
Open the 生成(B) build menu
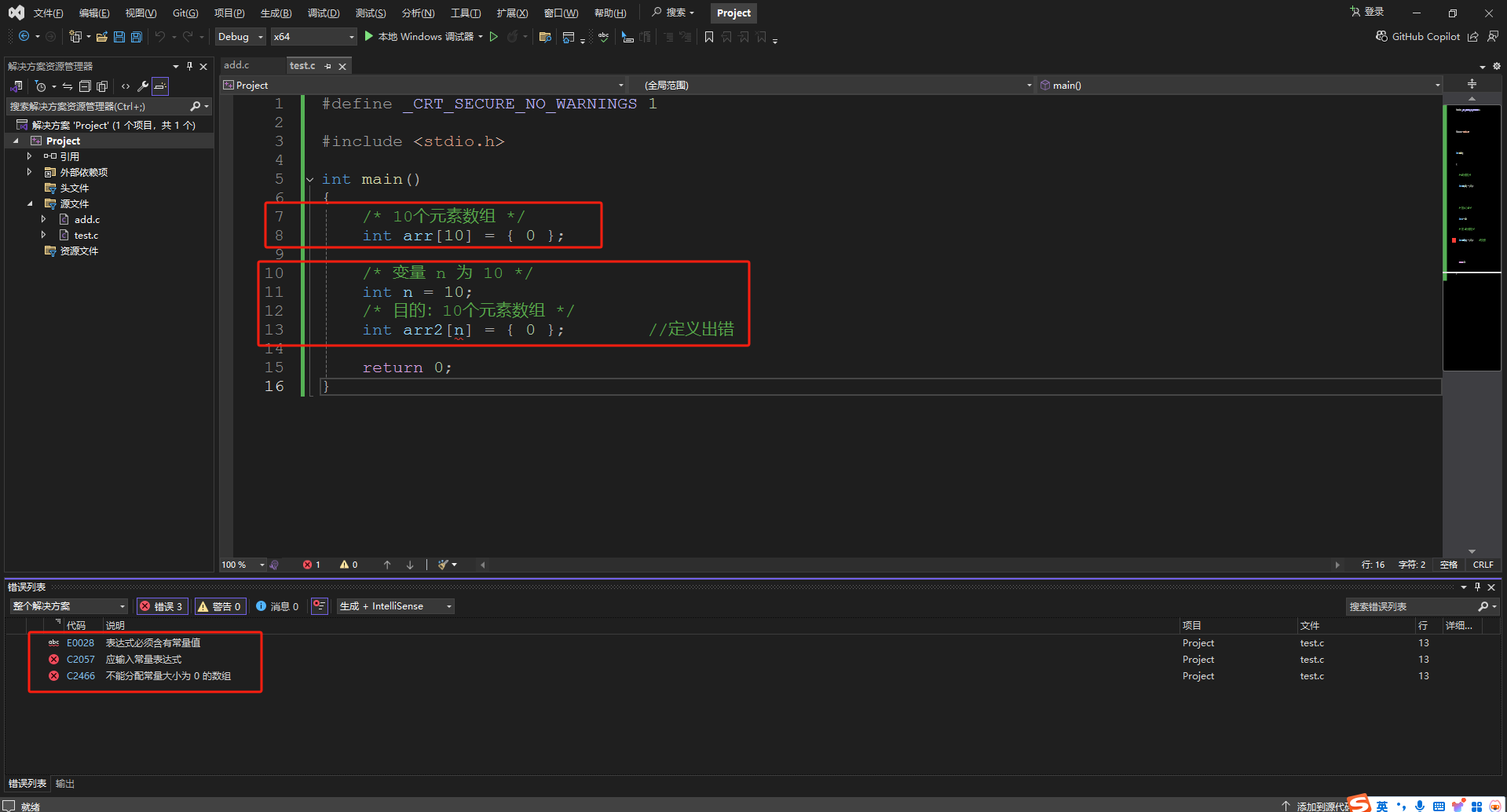tap(276, 13)
